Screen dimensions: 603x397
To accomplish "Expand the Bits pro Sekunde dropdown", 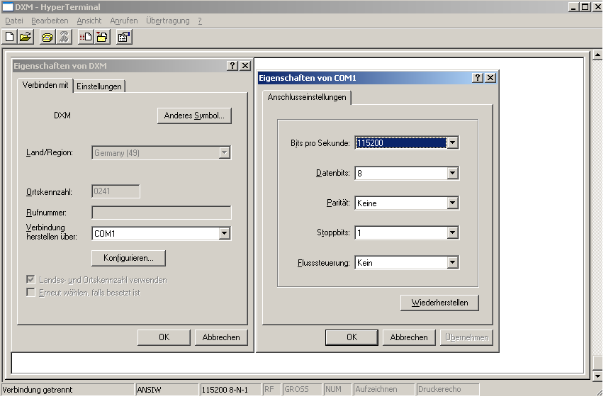I will click(453, 143).
